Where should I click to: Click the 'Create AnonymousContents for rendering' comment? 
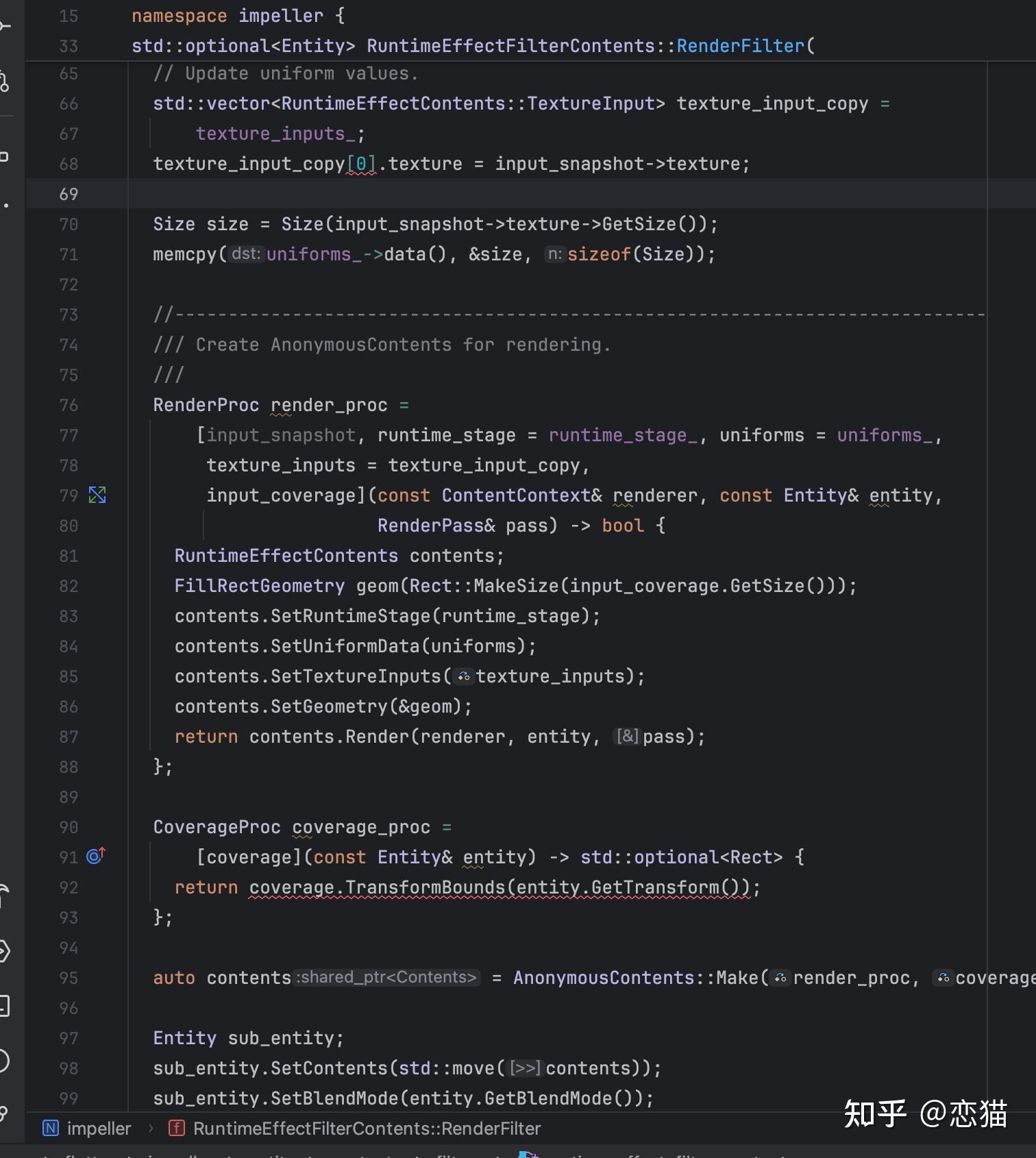coord(382,345)
